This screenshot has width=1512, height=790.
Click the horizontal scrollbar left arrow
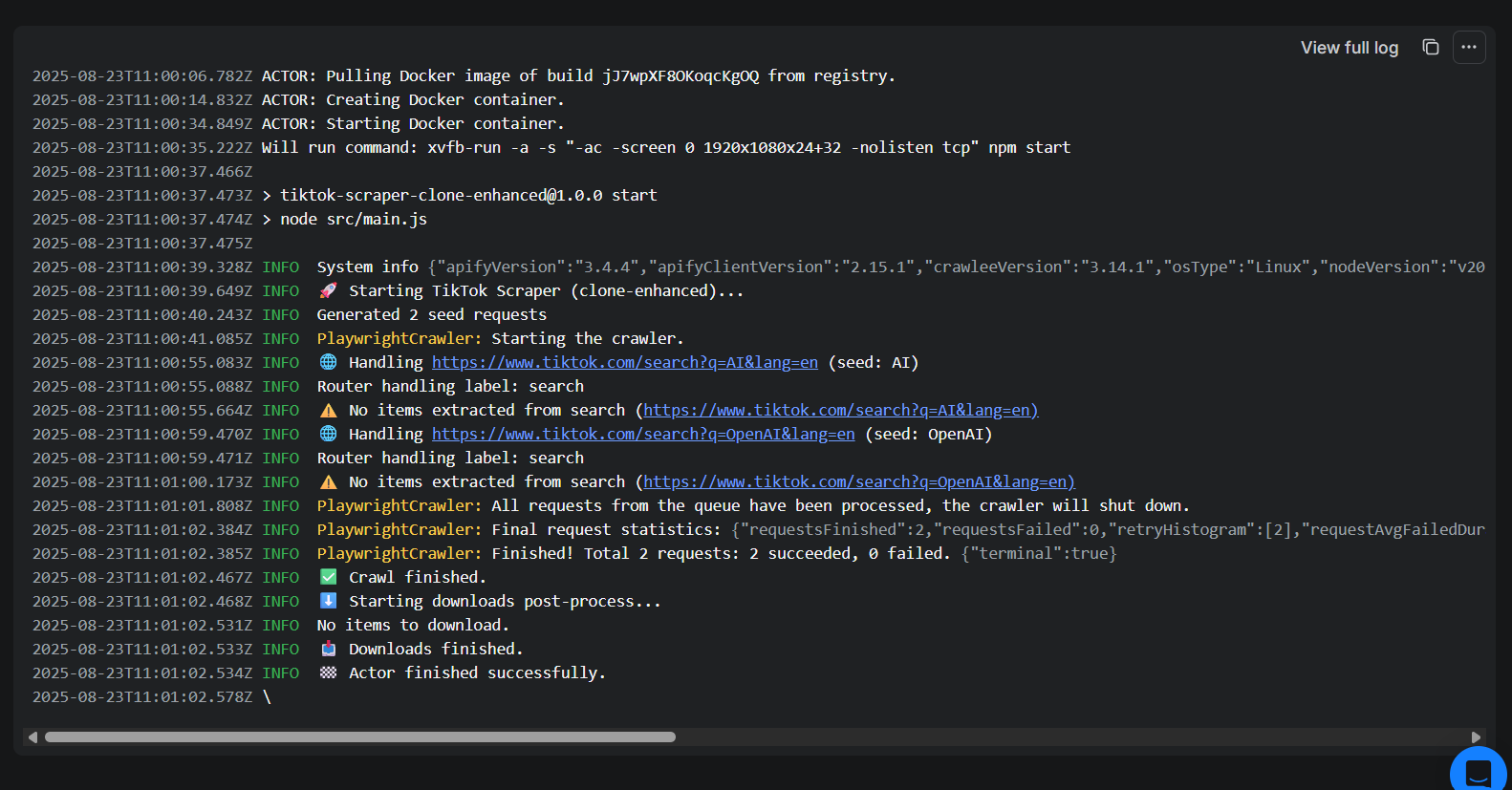[x=32, y=737]
